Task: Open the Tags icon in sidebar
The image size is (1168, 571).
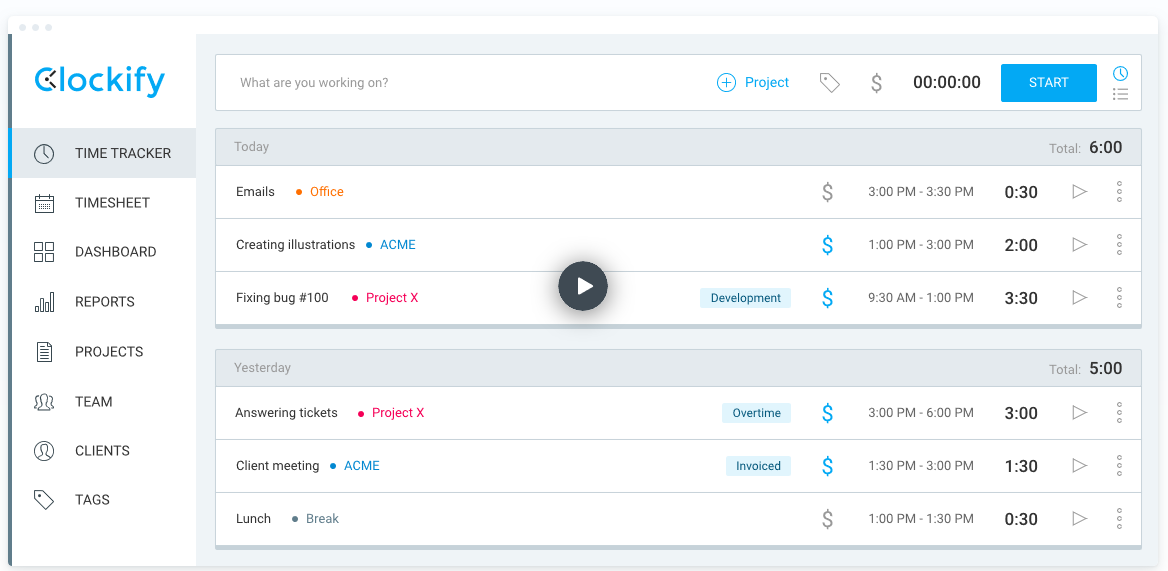Action: (x=44, y=500)
